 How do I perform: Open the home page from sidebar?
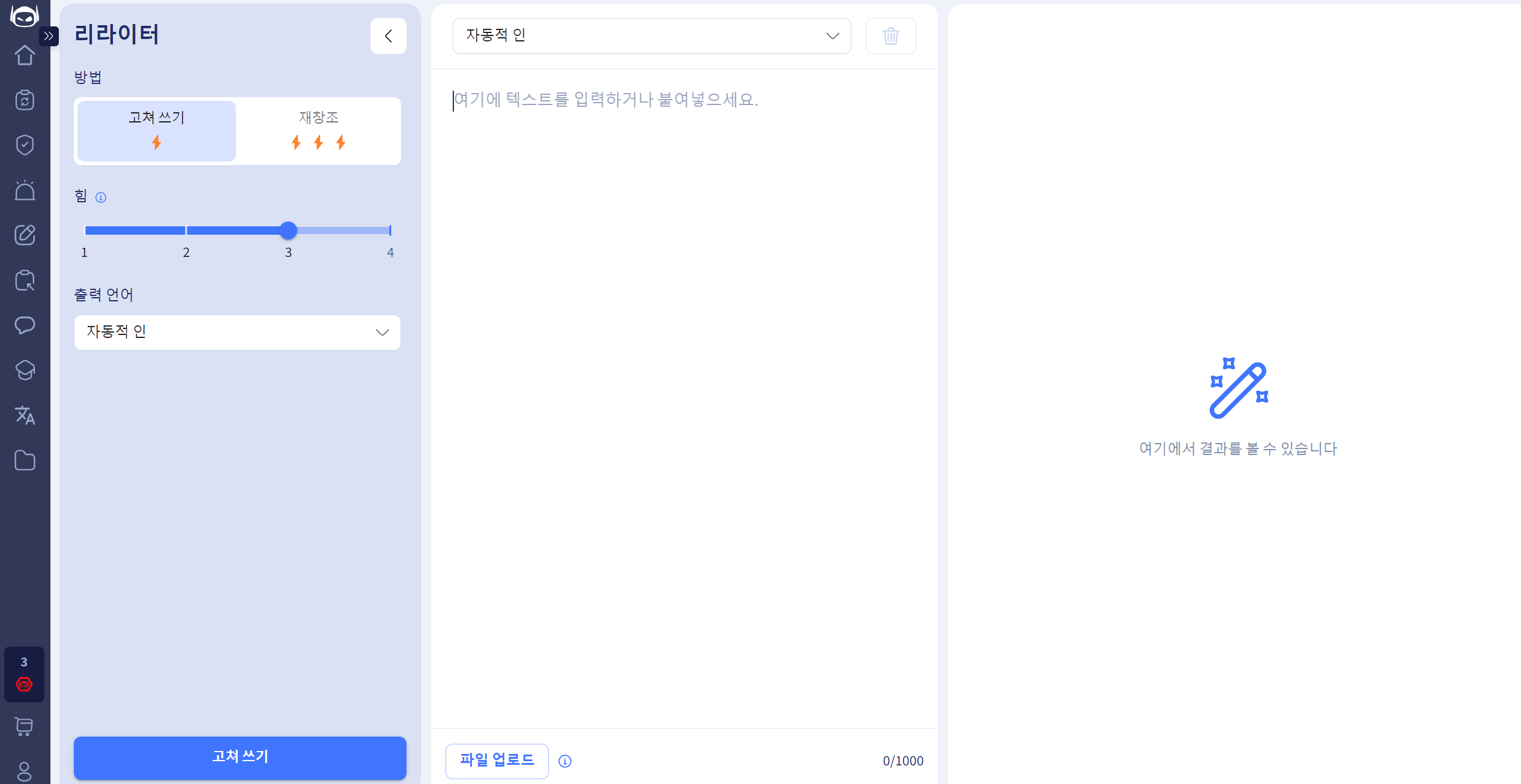(x=24, y=55)
